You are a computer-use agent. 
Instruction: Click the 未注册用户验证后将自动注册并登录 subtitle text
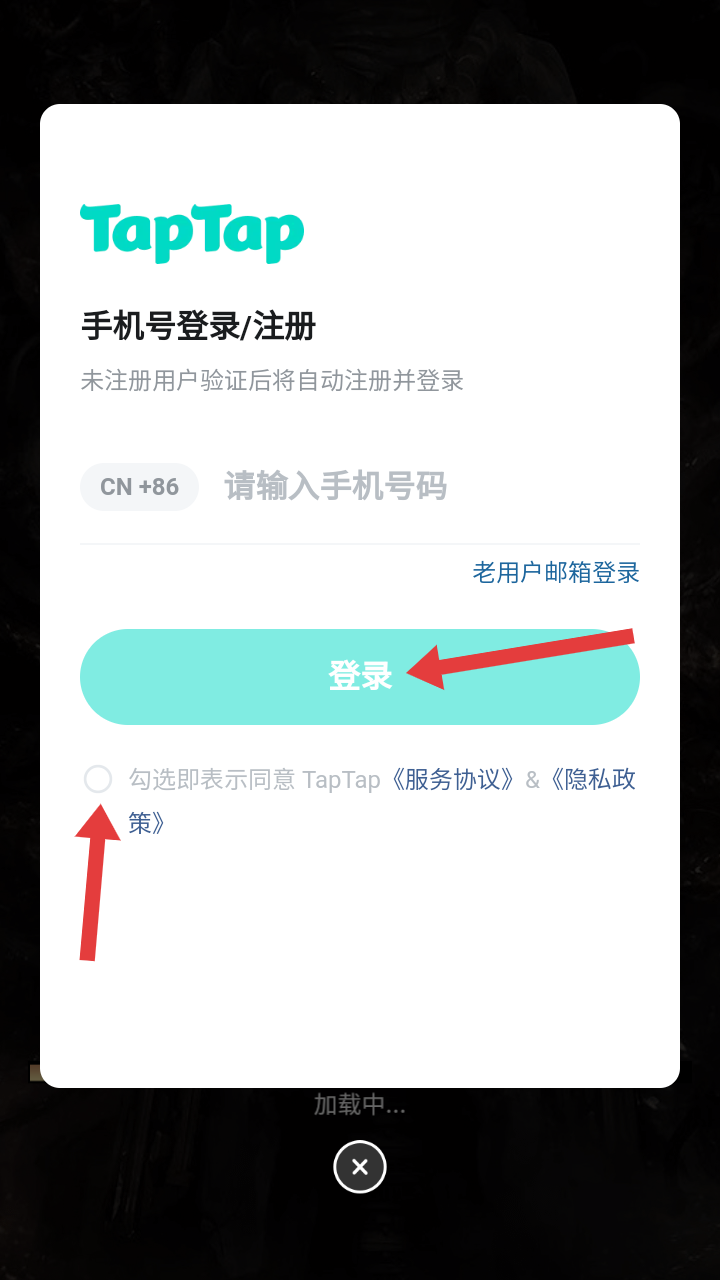coord(272,381)
